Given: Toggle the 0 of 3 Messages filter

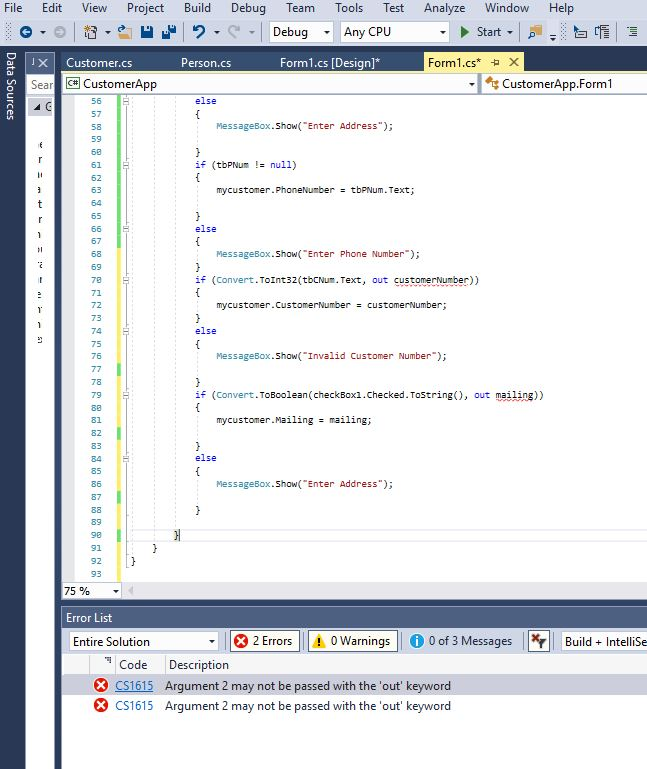Looking at the screenshot, I should click(x=461, y=641).
